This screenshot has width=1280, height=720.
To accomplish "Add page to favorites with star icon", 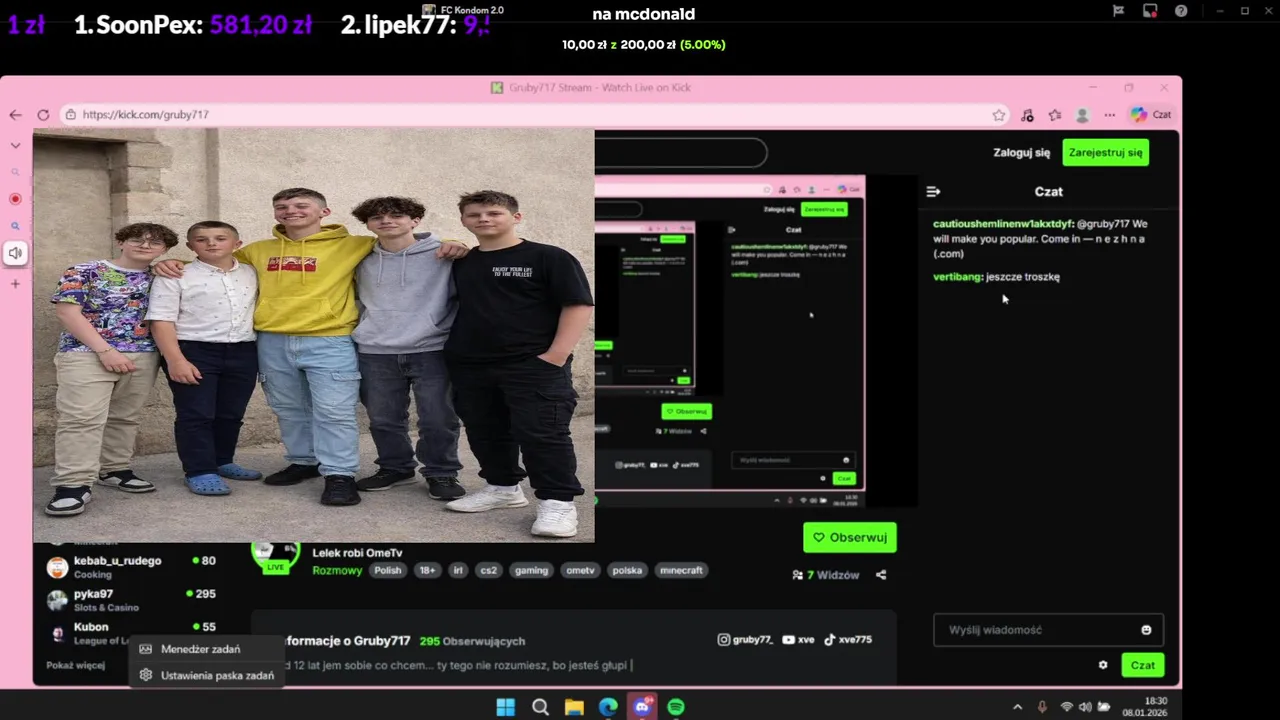I will [x=999, y=115].
